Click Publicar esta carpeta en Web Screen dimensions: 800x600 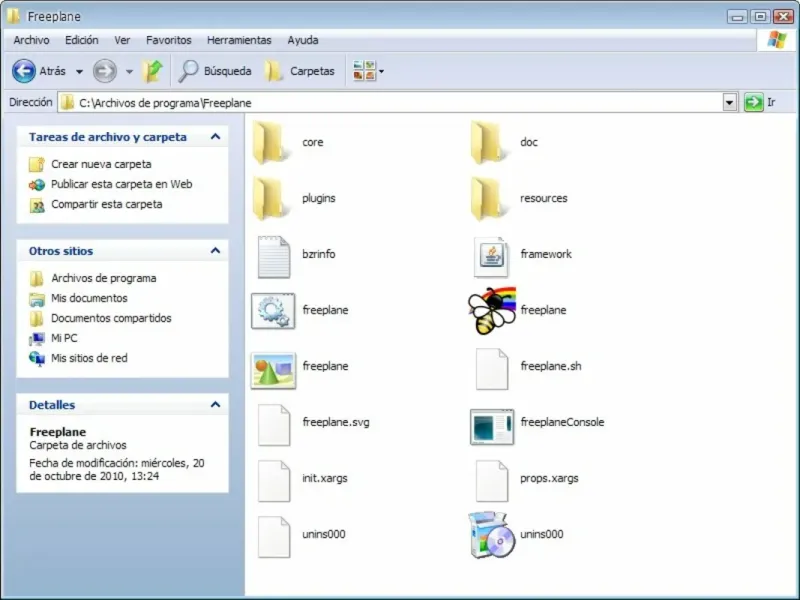[121, 184]
